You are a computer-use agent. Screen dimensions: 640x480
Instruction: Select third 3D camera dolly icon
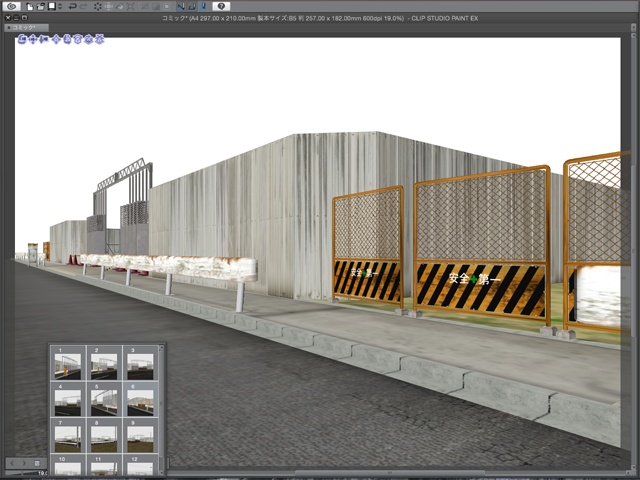(44, 39)
